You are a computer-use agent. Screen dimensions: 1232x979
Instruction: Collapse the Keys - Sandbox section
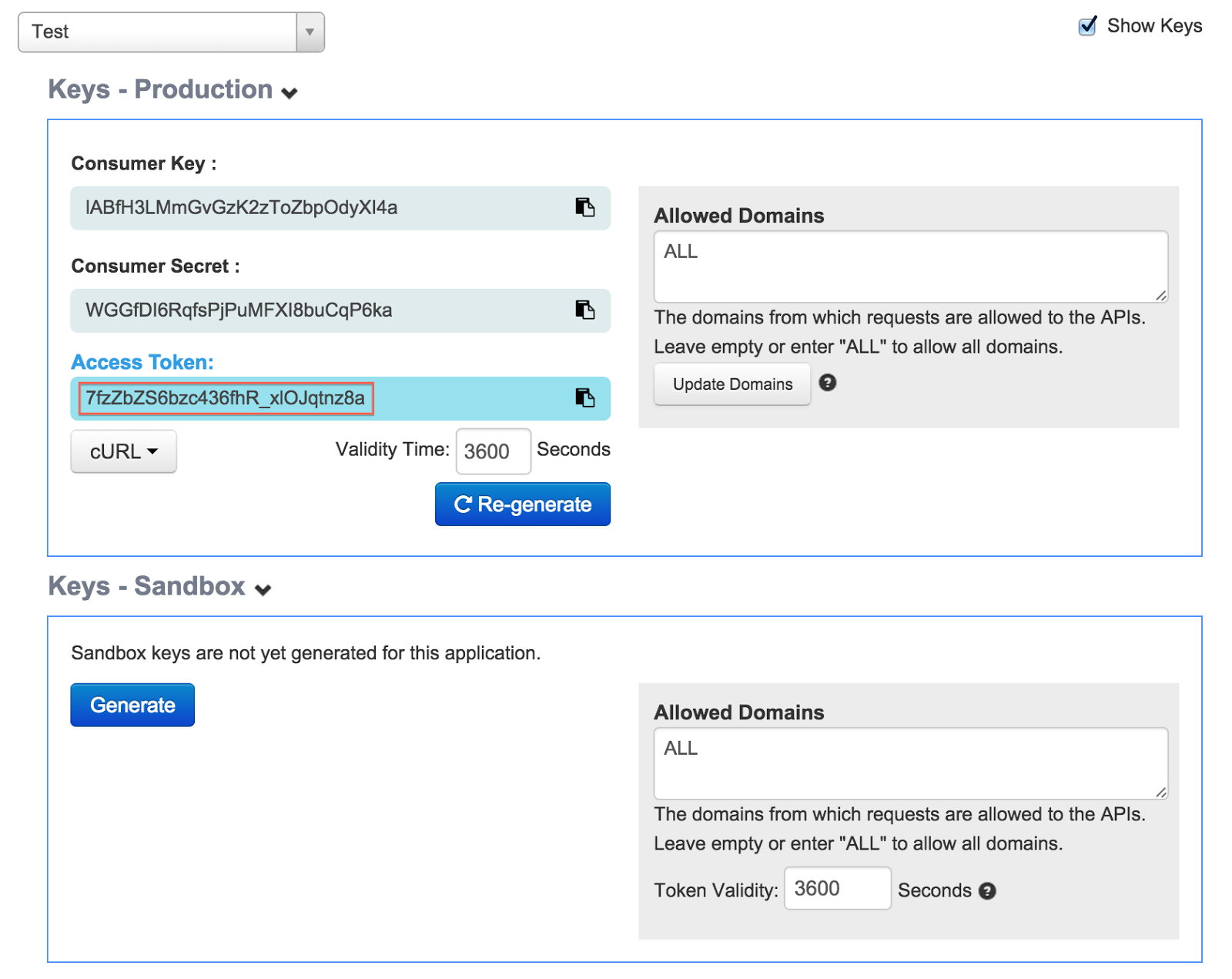pos(263,590)
